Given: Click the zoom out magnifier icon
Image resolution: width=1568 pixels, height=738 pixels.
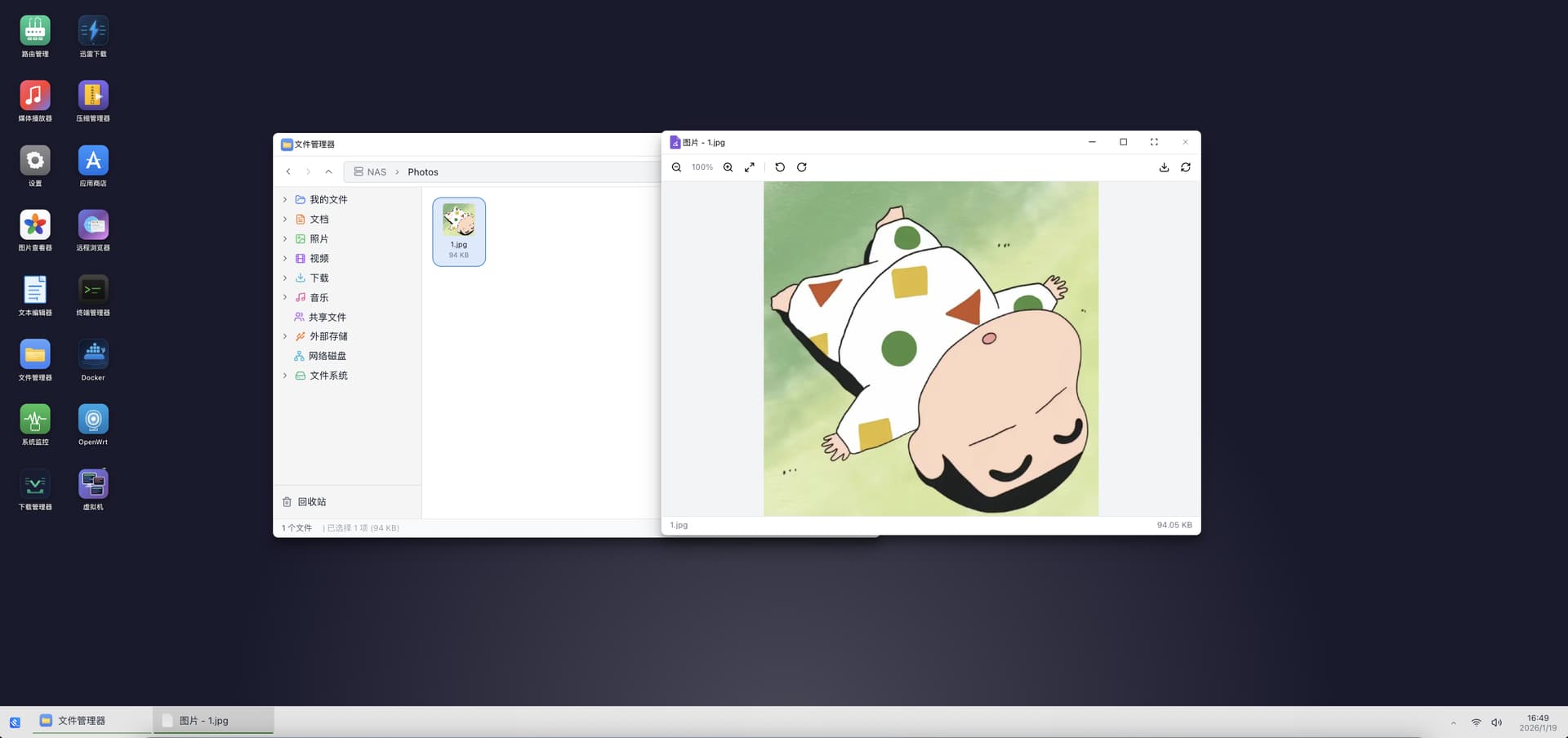Looking at the screenshot, I should point(676,167).
